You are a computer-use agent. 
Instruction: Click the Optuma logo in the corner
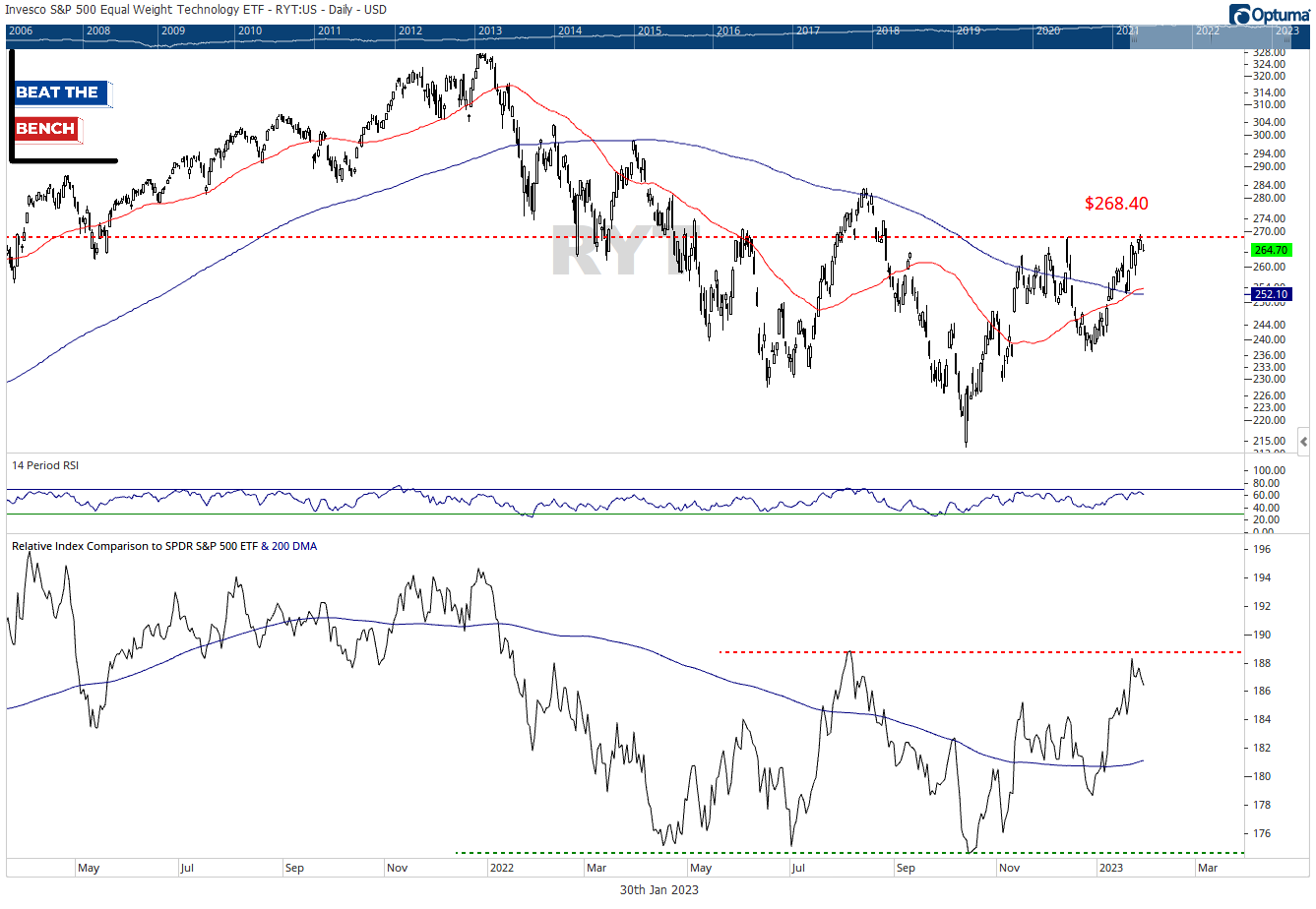(1269, 14)
